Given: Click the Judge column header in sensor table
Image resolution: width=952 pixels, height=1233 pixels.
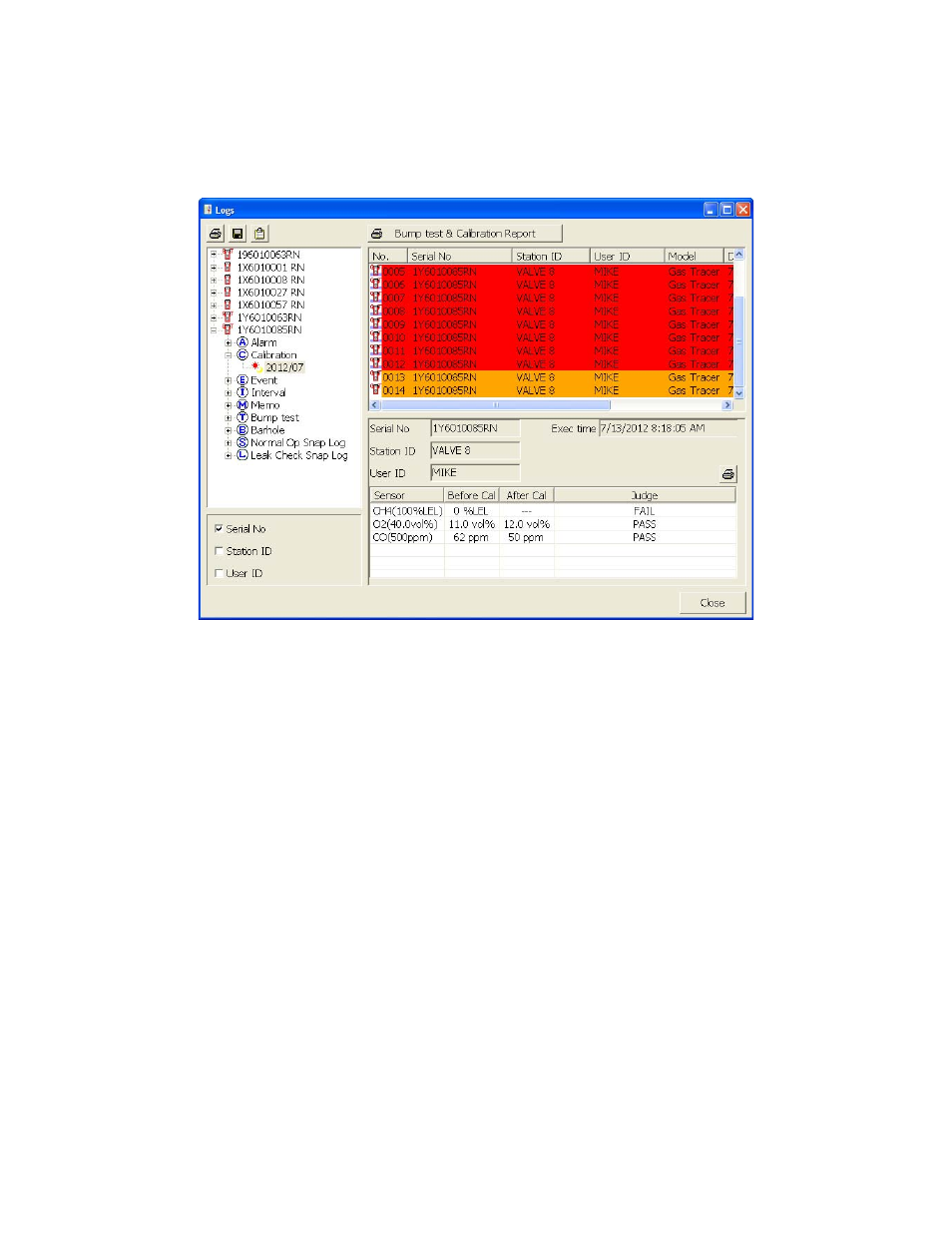Looking at the screenshot, I should (645, 495).
